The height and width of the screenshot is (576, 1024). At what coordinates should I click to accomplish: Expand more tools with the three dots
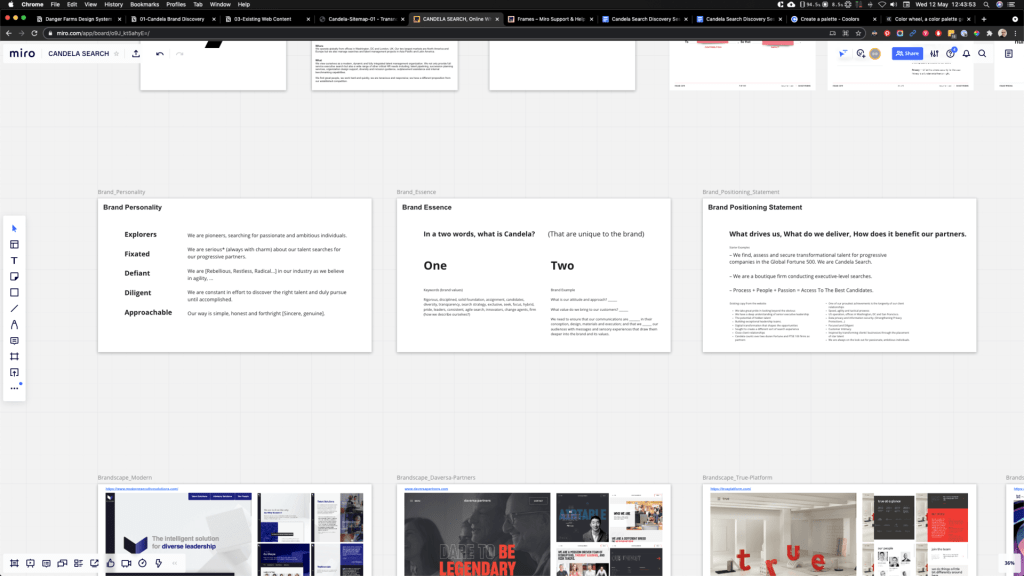point(14,388)
